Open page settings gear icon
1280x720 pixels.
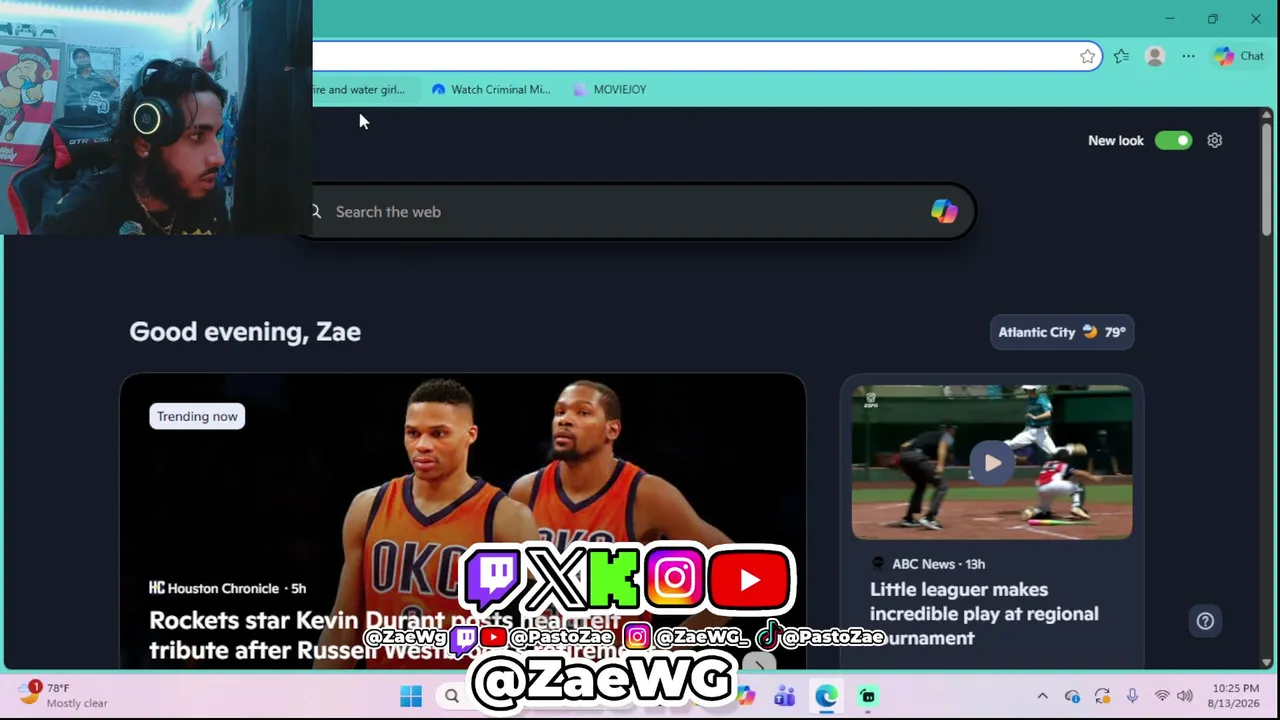pyautogui.click(x=1215, y=141)
